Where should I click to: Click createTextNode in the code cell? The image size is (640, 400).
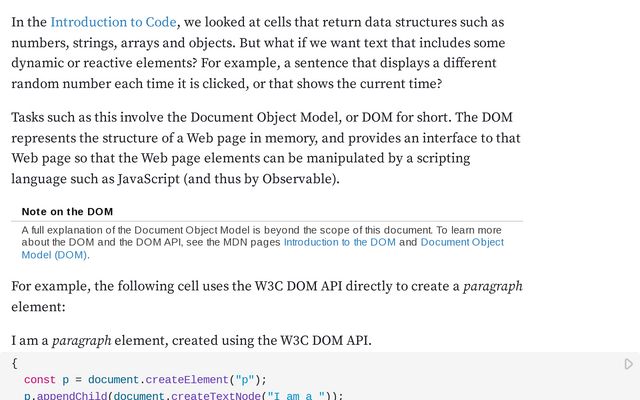[216, 396]
